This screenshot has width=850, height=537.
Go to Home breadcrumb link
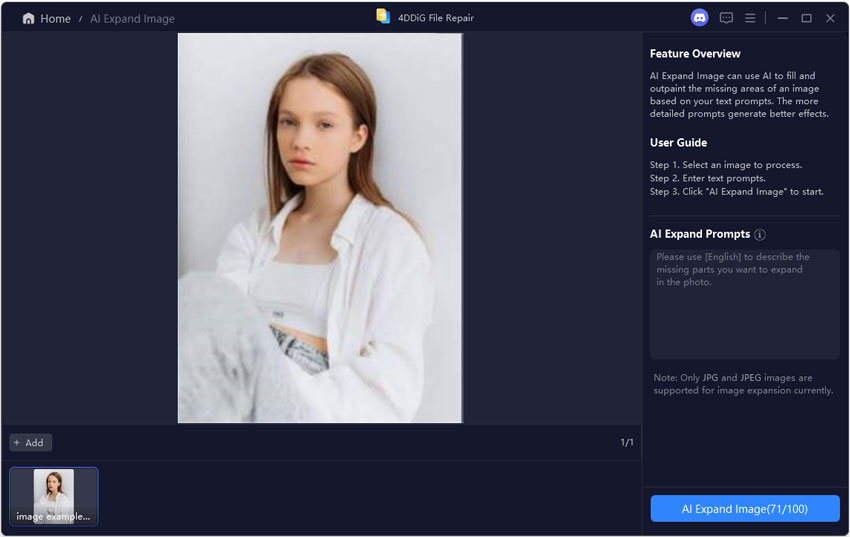tap(55, 18)
